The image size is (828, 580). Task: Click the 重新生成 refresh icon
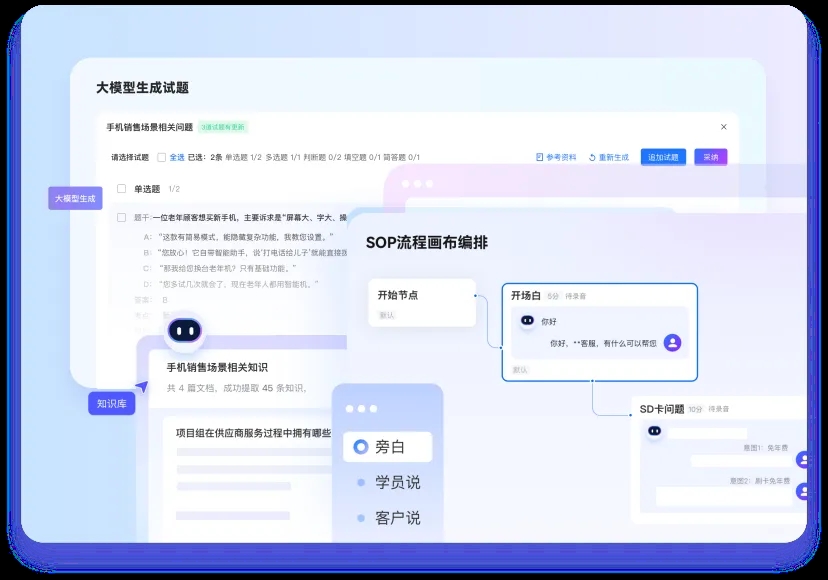pos(592,157)
